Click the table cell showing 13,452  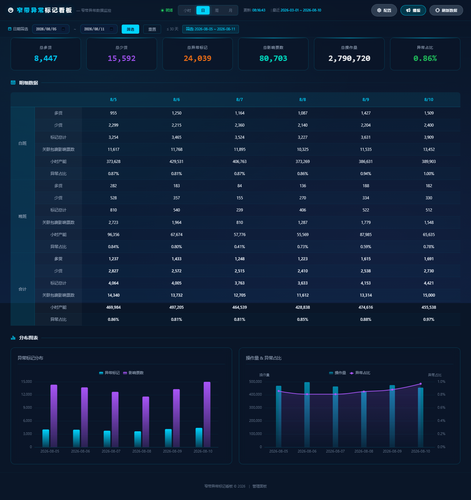[429, 149]
